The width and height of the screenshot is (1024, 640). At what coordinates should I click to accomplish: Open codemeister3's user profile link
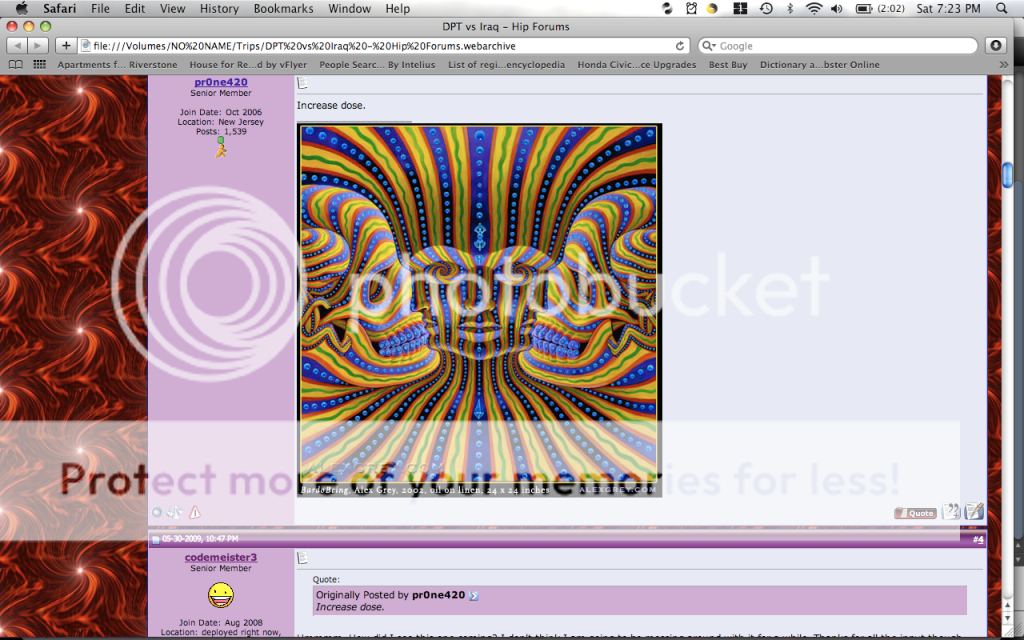click(220, 557)
